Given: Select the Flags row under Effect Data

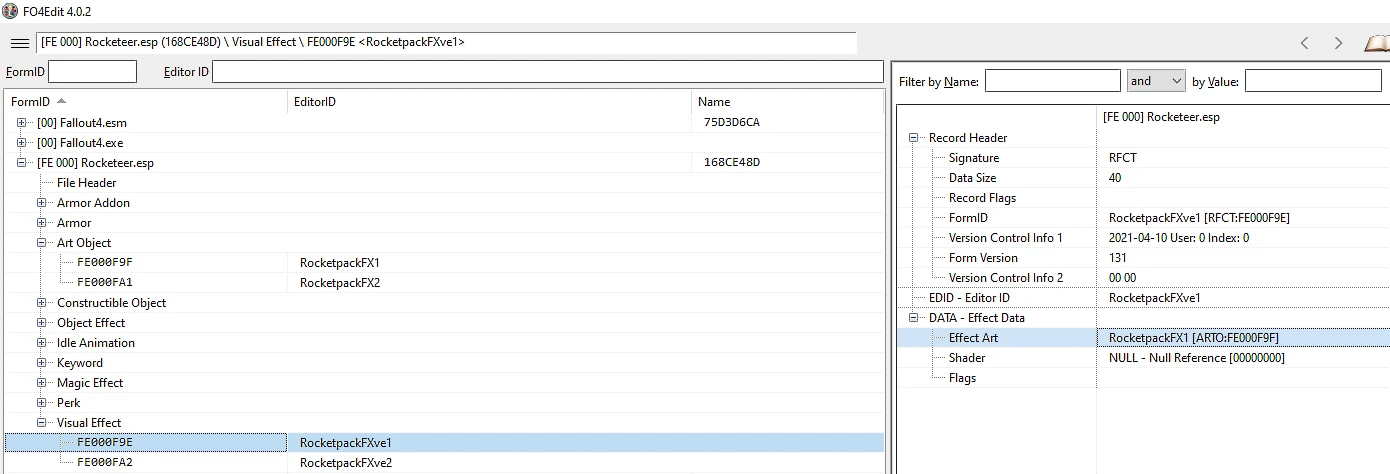Looking at the screenshot, I should click(x=1143, y=378).
